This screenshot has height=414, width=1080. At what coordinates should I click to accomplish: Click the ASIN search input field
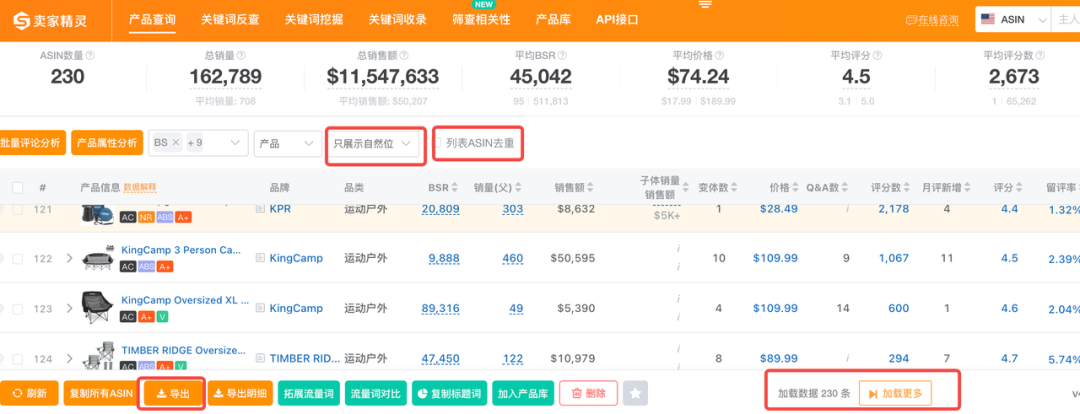pos(1066,19)
